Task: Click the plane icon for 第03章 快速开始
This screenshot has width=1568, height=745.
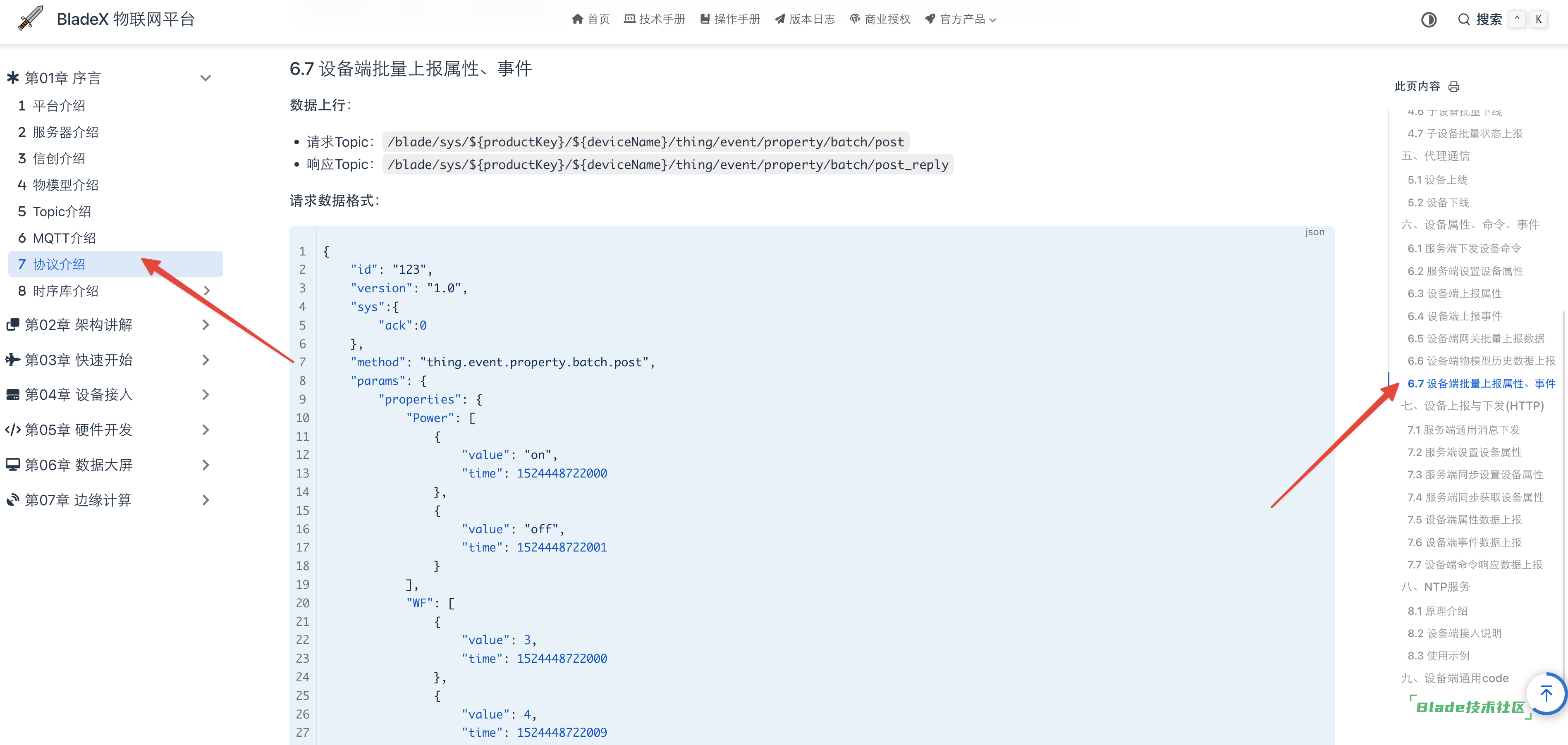Action: [13, 360]
